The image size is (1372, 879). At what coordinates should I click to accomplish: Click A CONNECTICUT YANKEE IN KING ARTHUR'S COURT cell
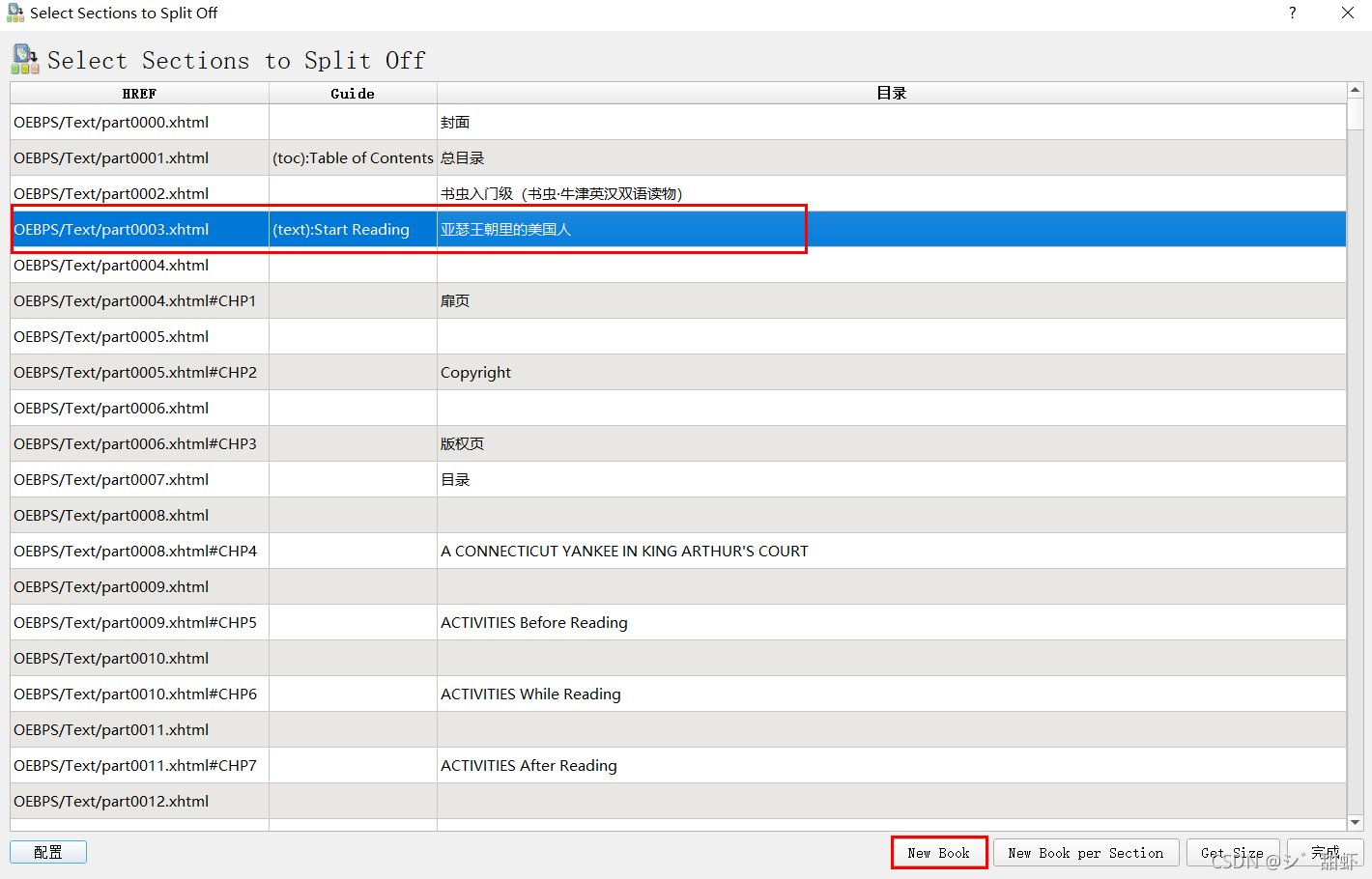[891, 551]
